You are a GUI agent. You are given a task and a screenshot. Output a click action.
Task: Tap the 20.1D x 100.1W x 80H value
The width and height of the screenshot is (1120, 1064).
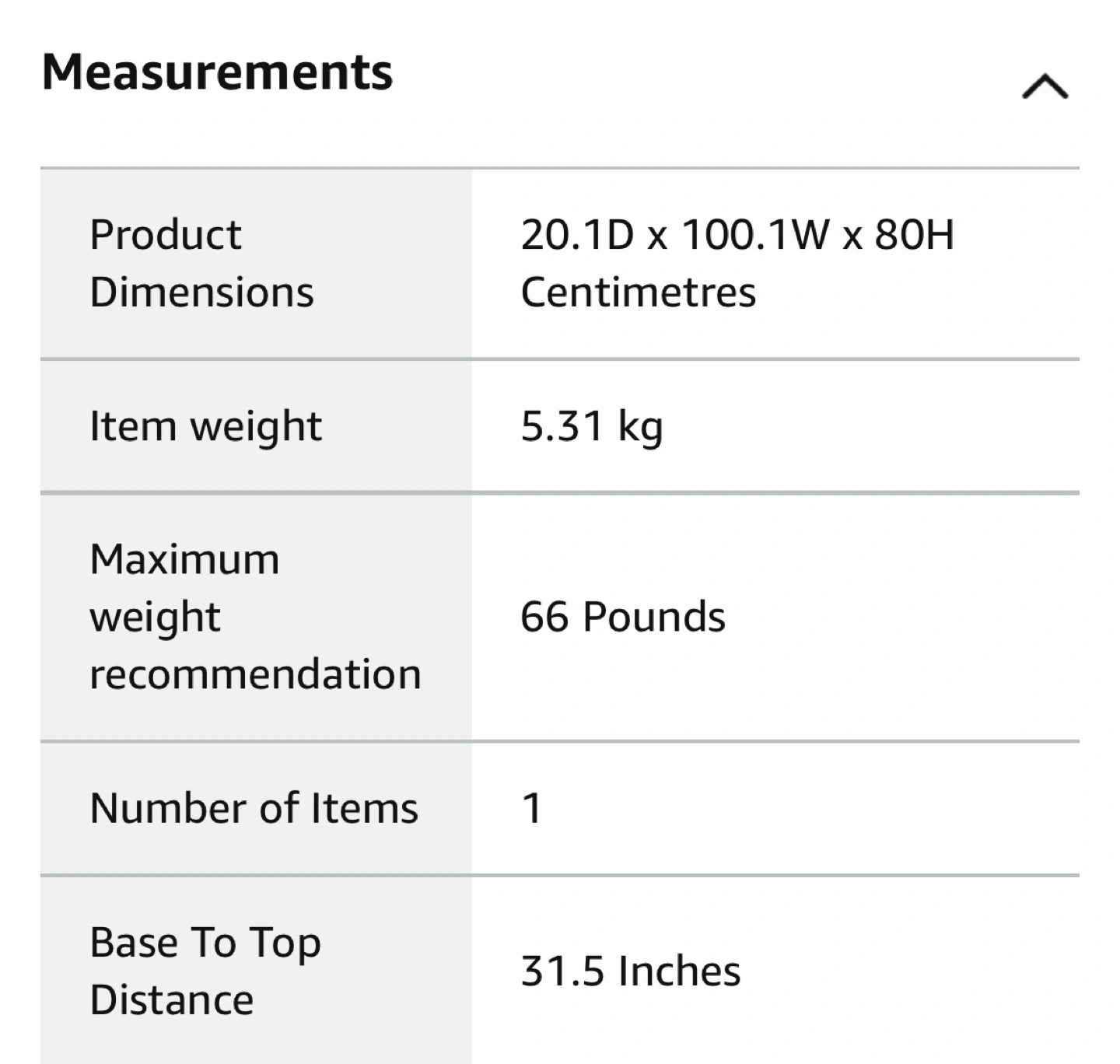[x=737, y=235]
